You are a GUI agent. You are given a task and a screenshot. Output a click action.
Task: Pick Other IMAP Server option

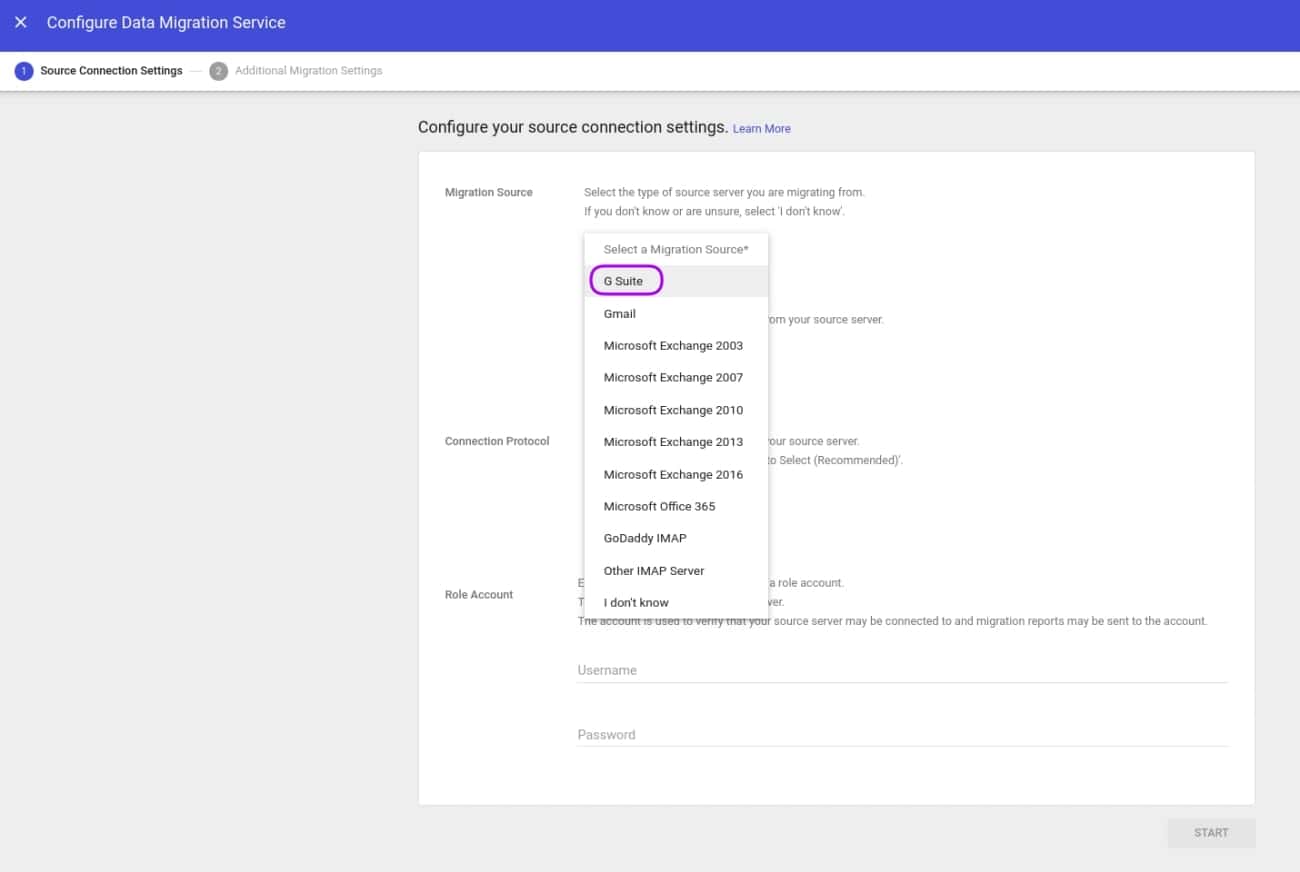point(655,570)
